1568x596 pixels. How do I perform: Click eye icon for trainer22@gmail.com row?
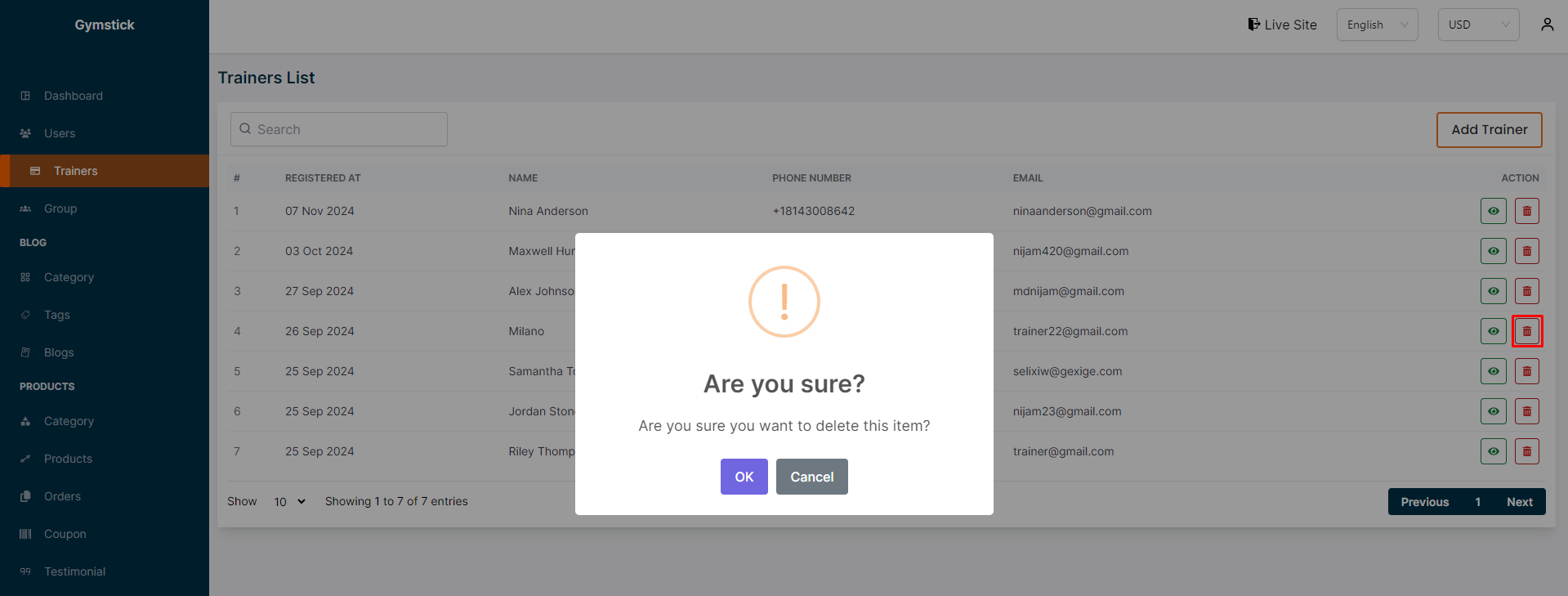[x=1493, y=331]
